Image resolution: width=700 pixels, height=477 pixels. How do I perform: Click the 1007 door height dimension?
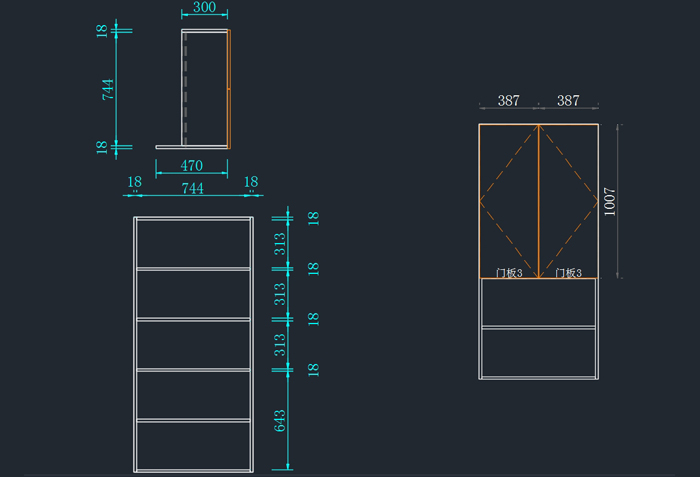point(607,201)
